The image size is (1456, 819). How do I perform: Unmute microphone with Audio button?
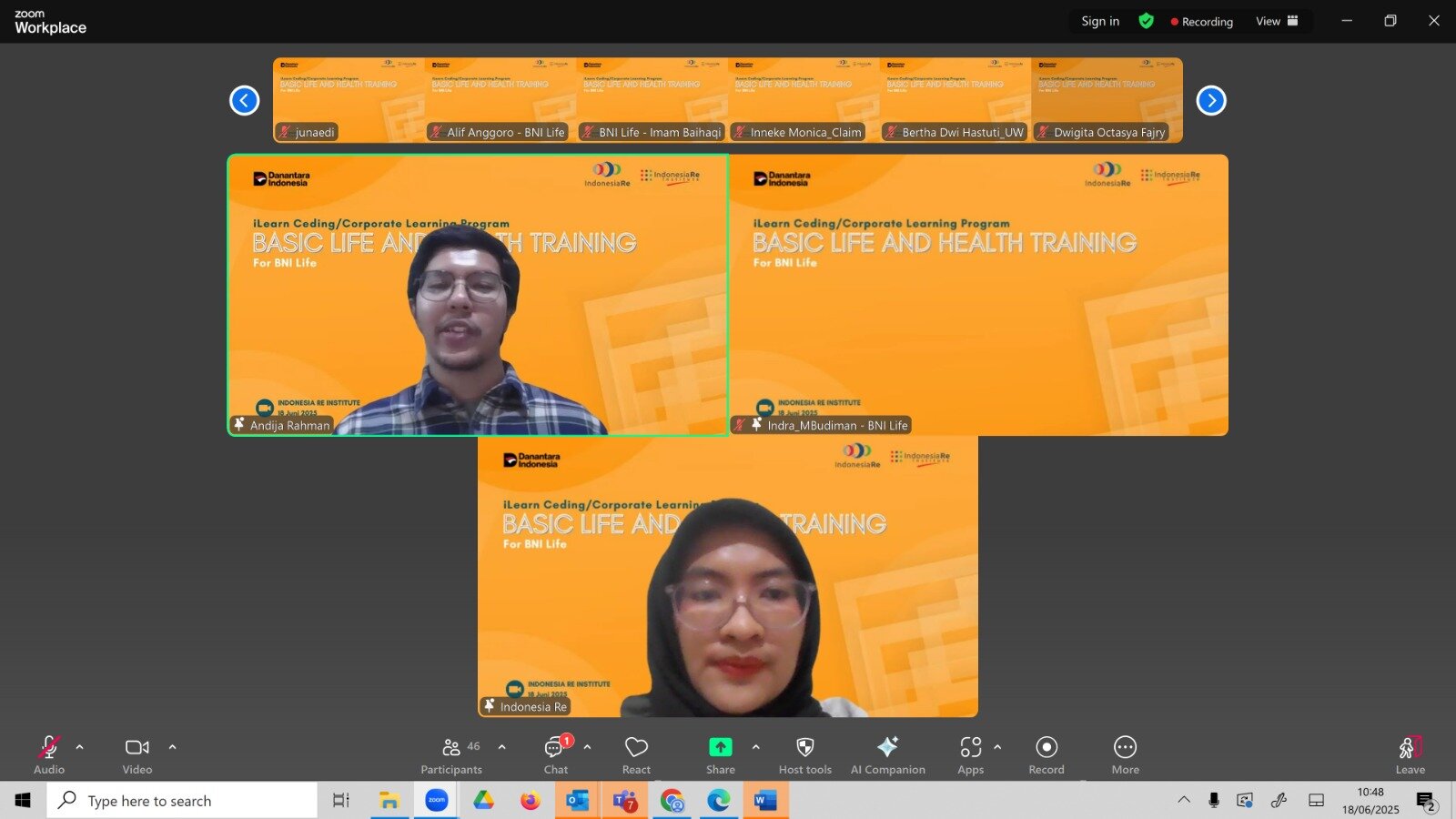pos(49,755)
